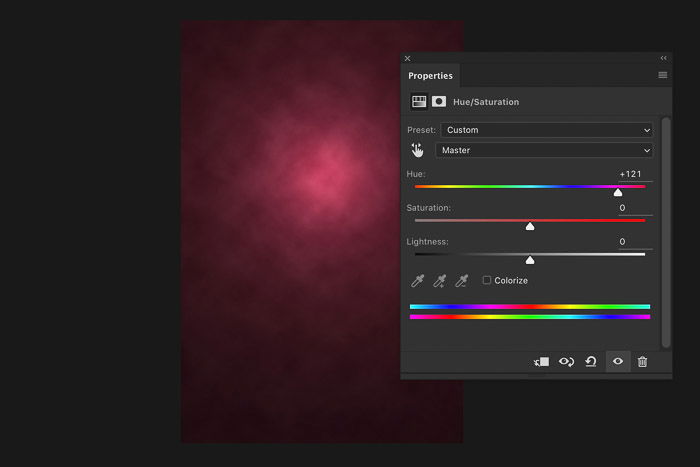Click the lower color range bar
The height and width of the screenshot is (467, 700).
tap(530, 317)
